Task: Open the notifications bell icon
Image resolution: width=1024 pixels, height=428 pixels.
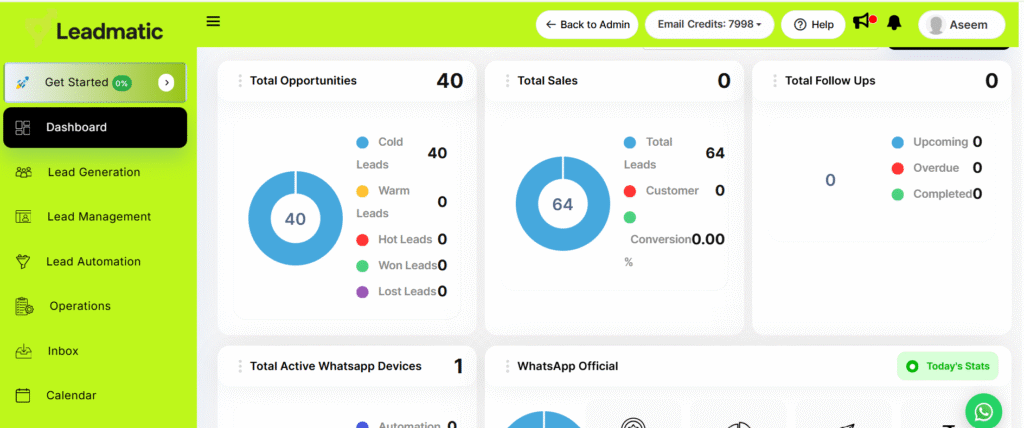Action: pos(894,23)
